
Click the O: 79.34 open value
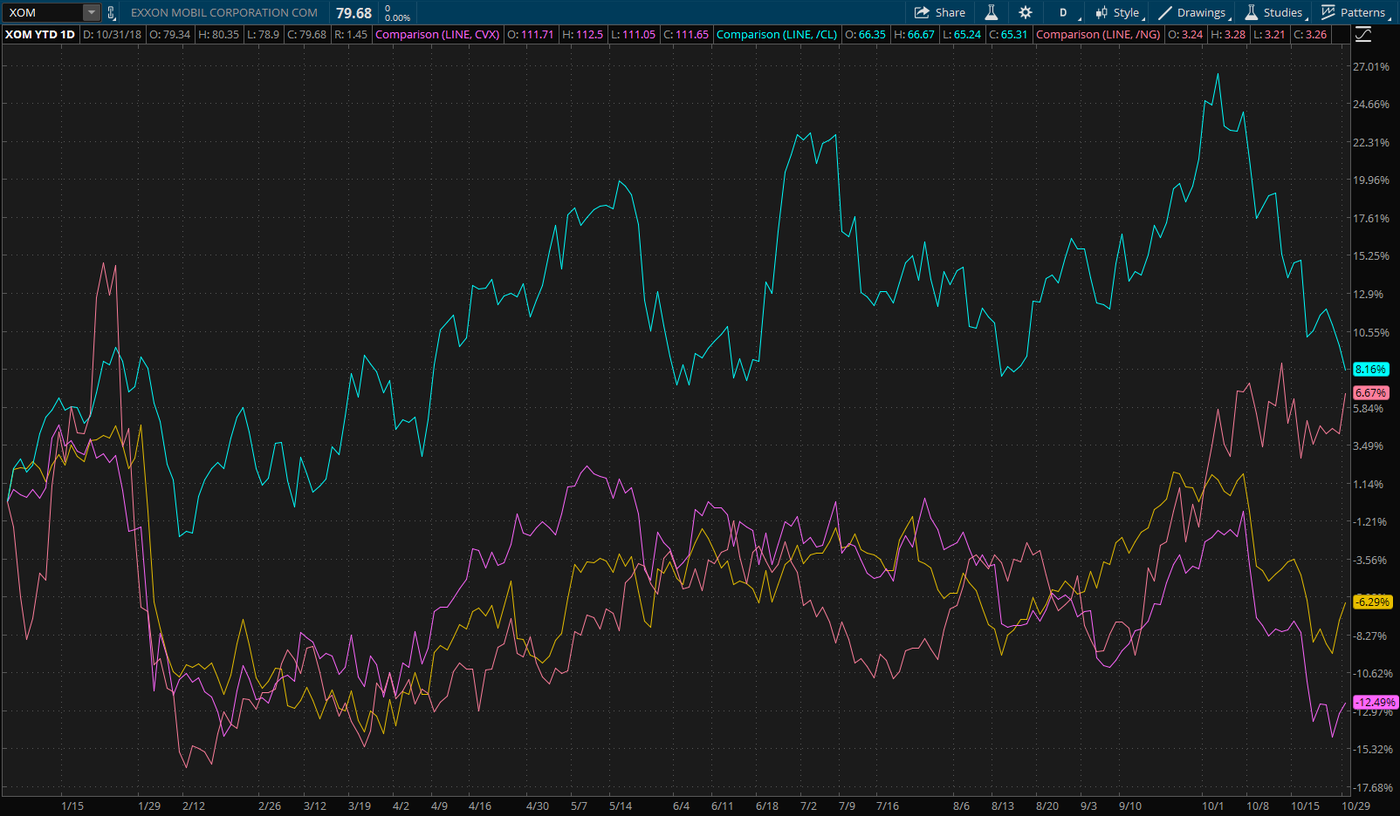[172, 34]
